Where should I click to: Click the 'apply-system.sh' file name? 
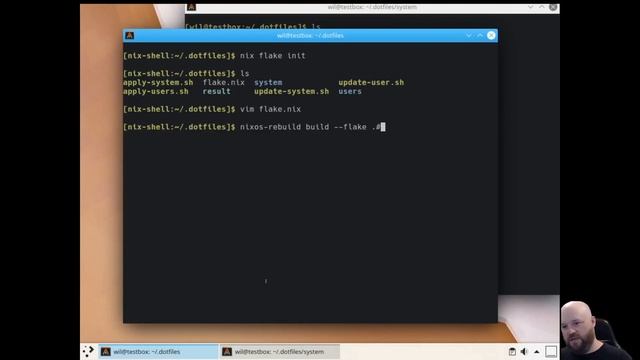pyautogui.click(x=158, y=82)
